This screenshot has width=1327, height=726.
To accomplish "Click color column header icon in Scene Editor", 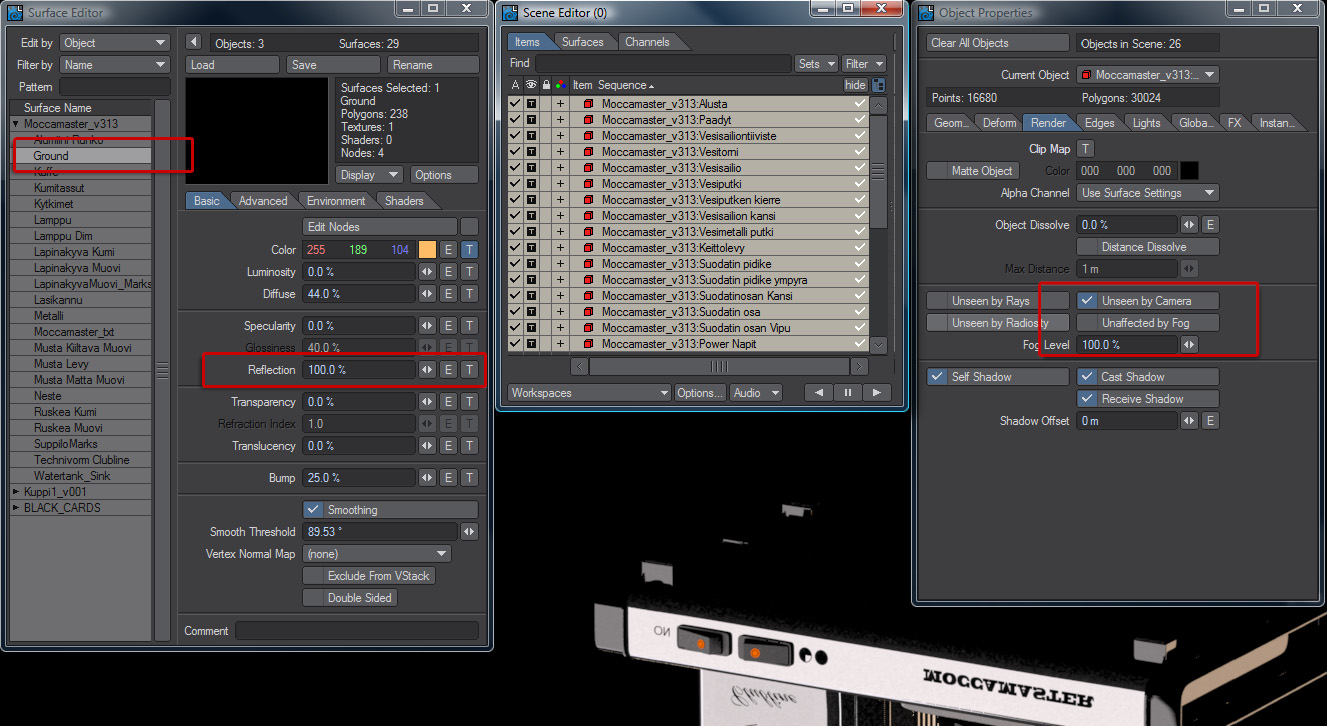I will (560, 85).
